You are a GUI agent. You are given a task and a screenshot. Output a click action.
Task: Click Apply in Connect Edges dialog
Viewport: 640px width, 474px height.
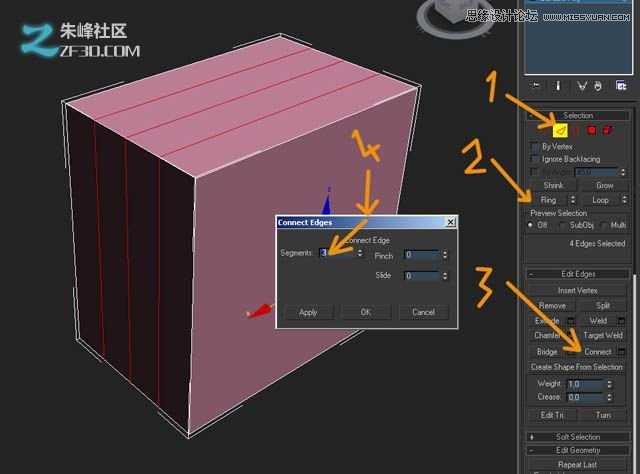click(308, 312)
